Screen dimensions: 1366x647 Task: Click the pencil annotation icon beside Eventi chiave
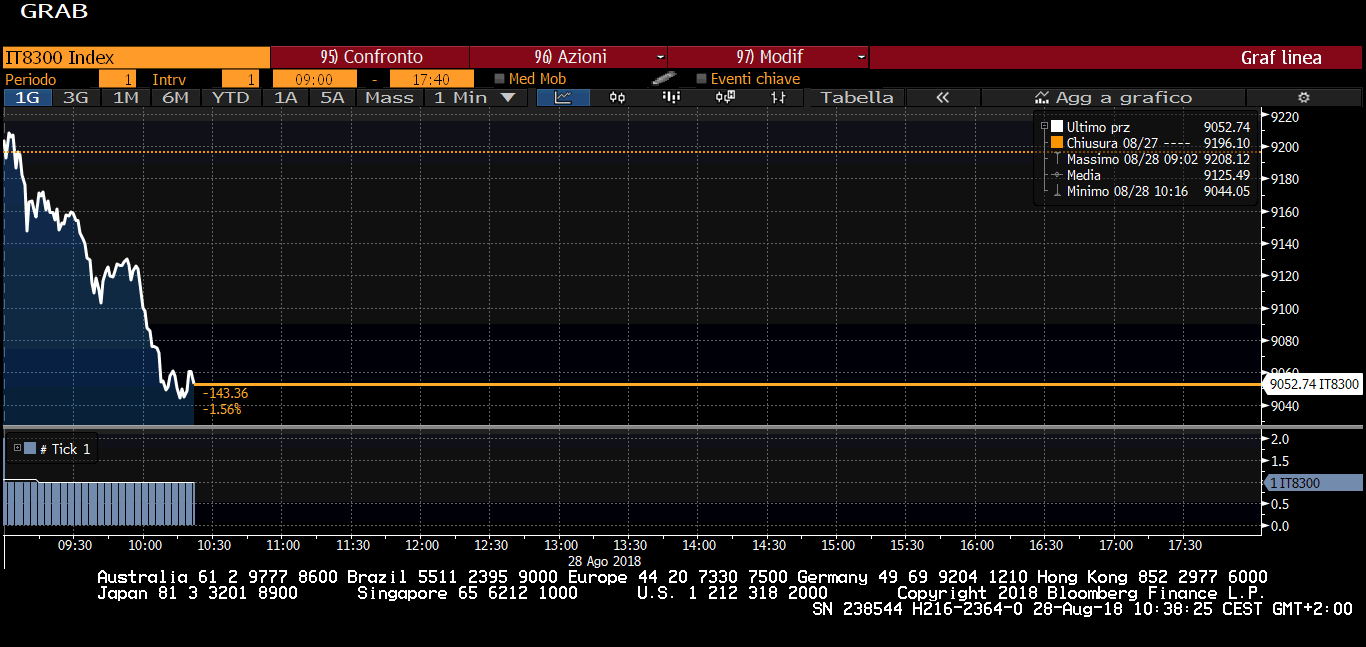[x=662, y=78]
